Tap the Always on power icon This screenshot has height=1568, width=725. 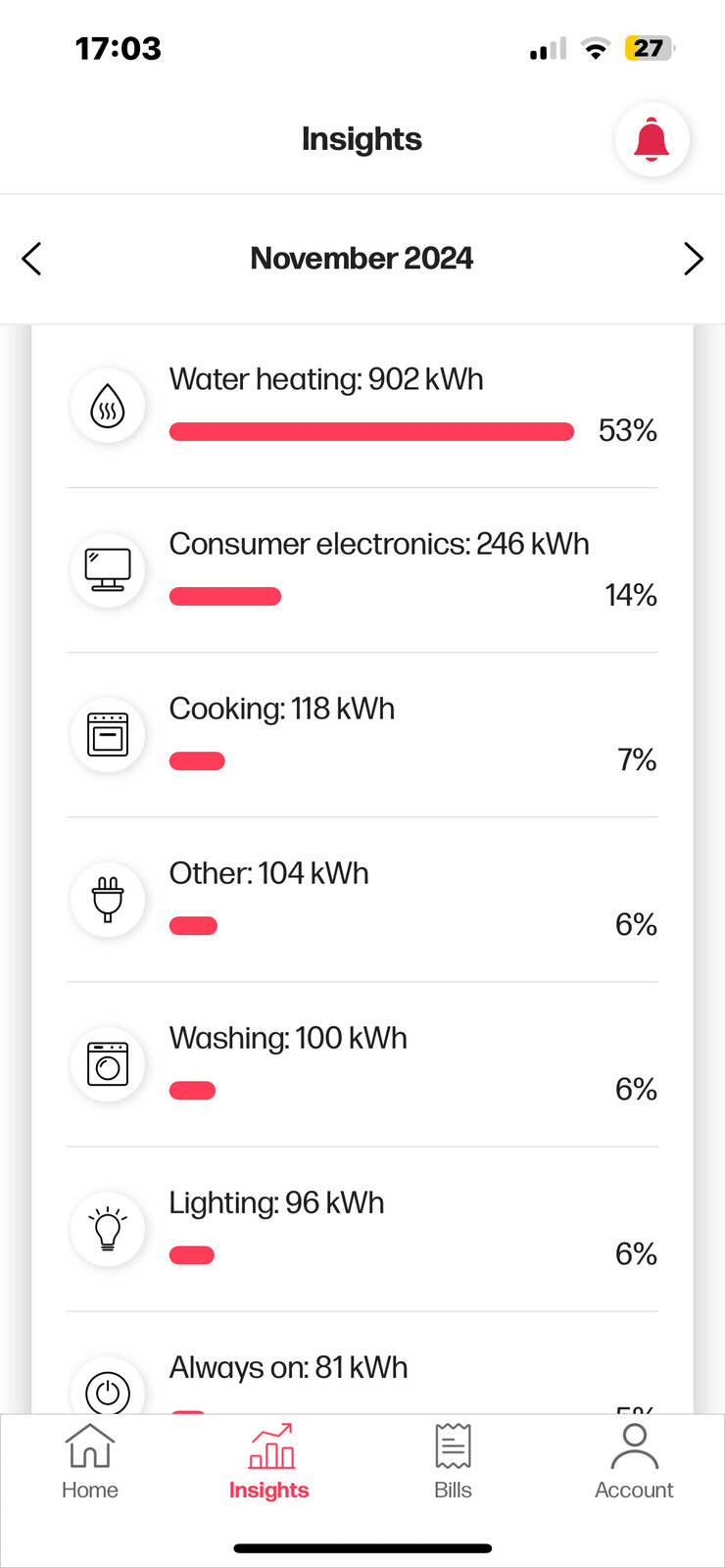click(108, 1392)
